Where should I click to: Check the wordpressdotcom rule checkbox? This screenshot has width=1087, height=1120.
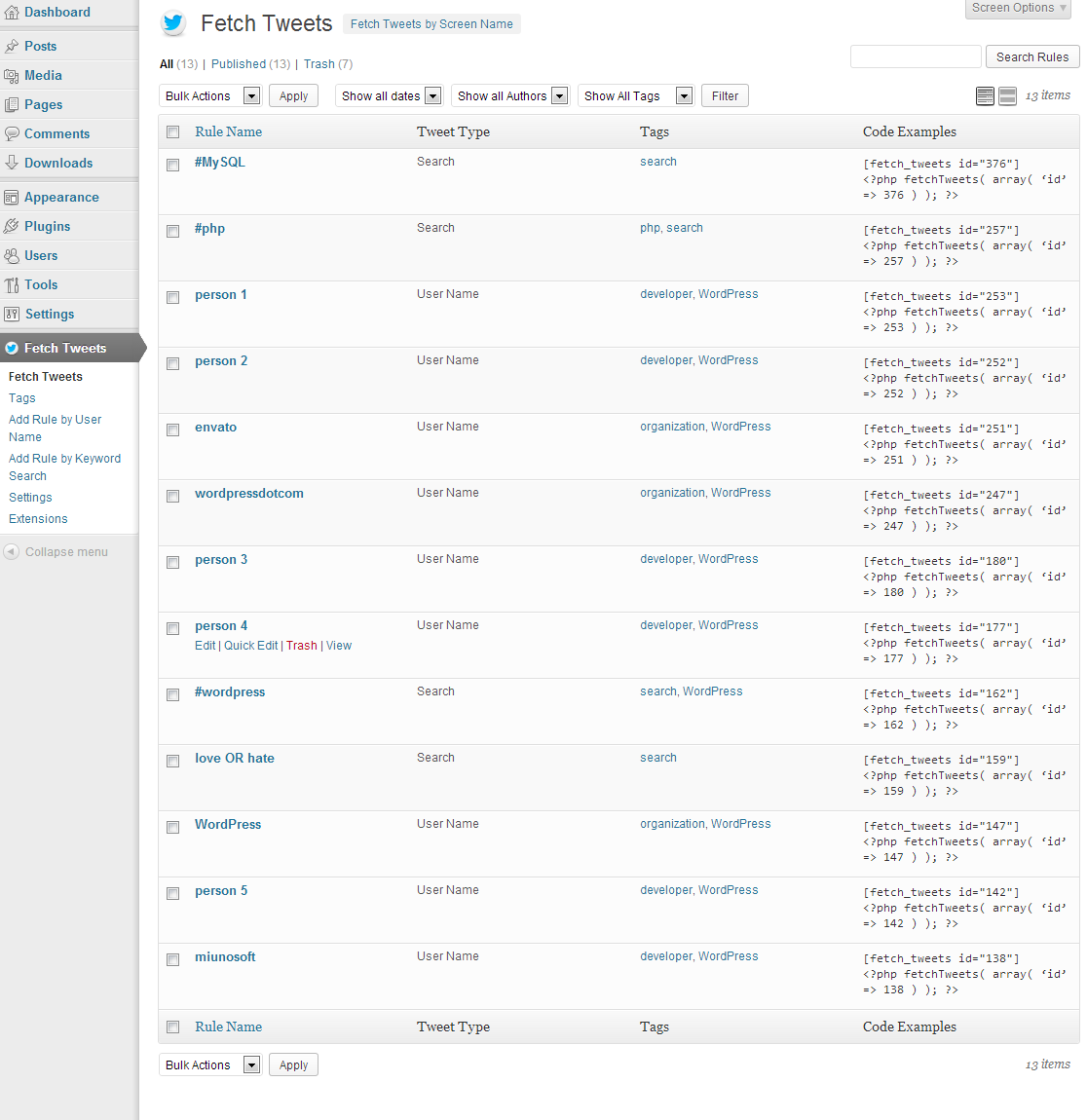click(172, 497)
